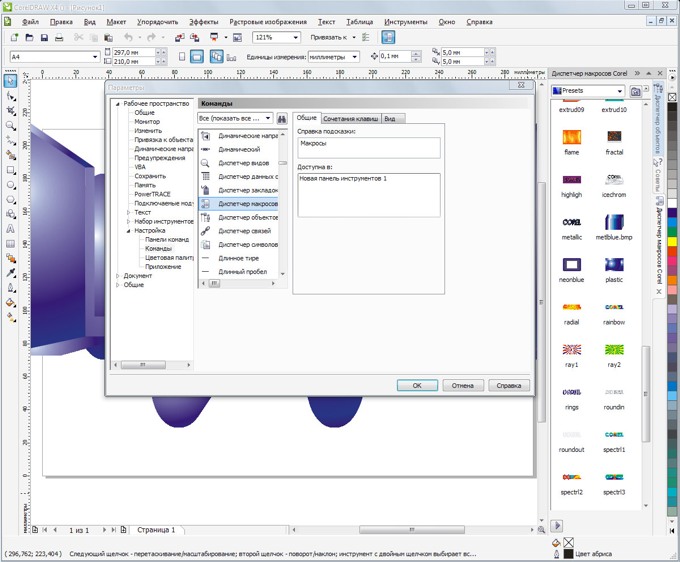Click the Undo arrow icon

(x=128, y=38)
